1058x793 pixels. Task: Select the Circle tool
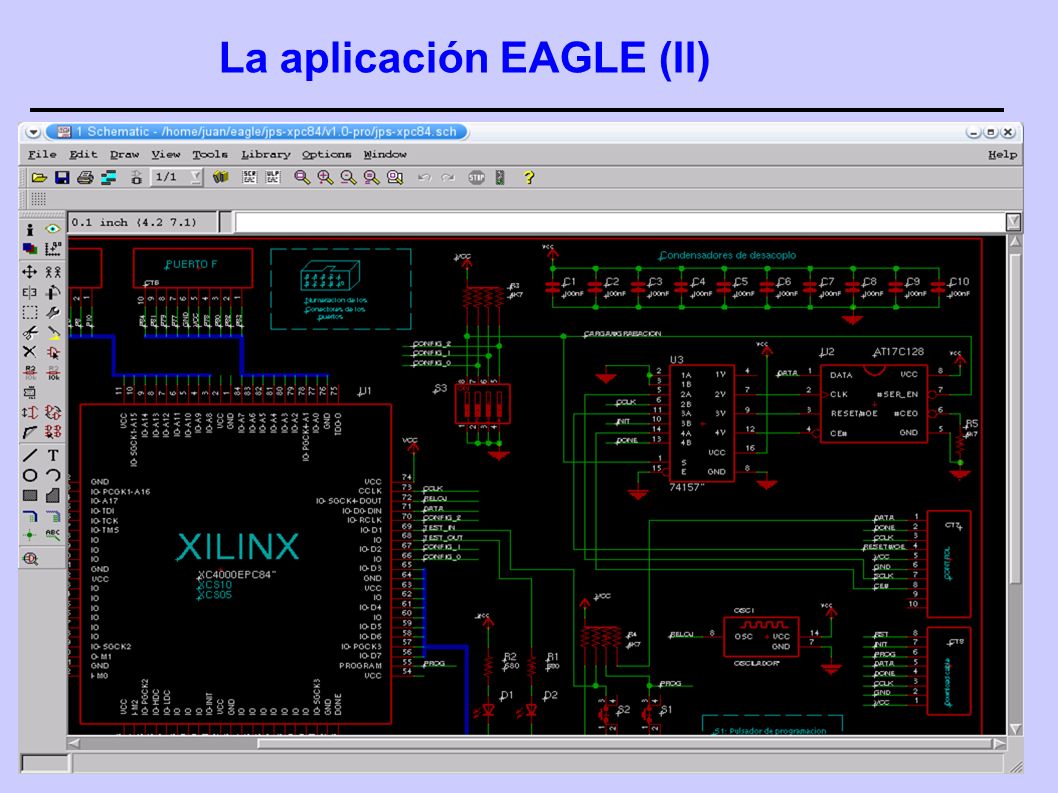coord(30,475)
